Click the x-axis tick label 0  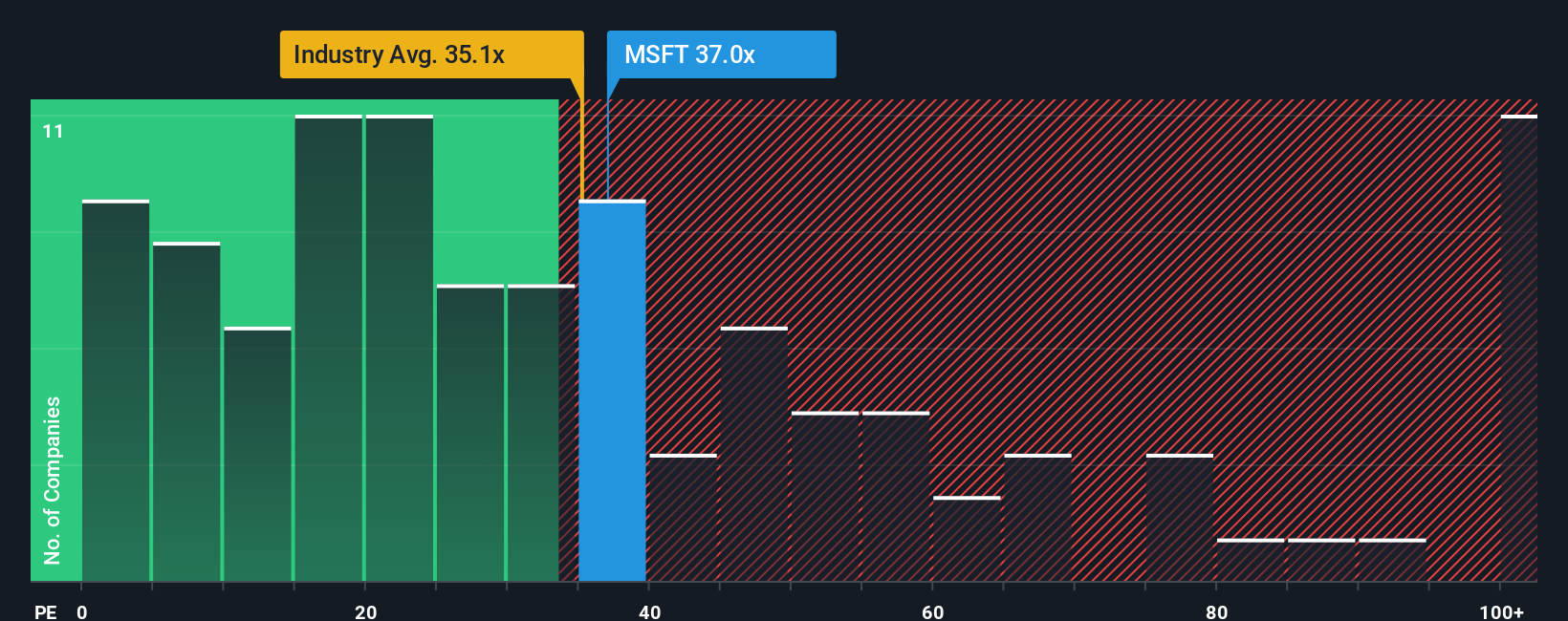coord(82,611)
